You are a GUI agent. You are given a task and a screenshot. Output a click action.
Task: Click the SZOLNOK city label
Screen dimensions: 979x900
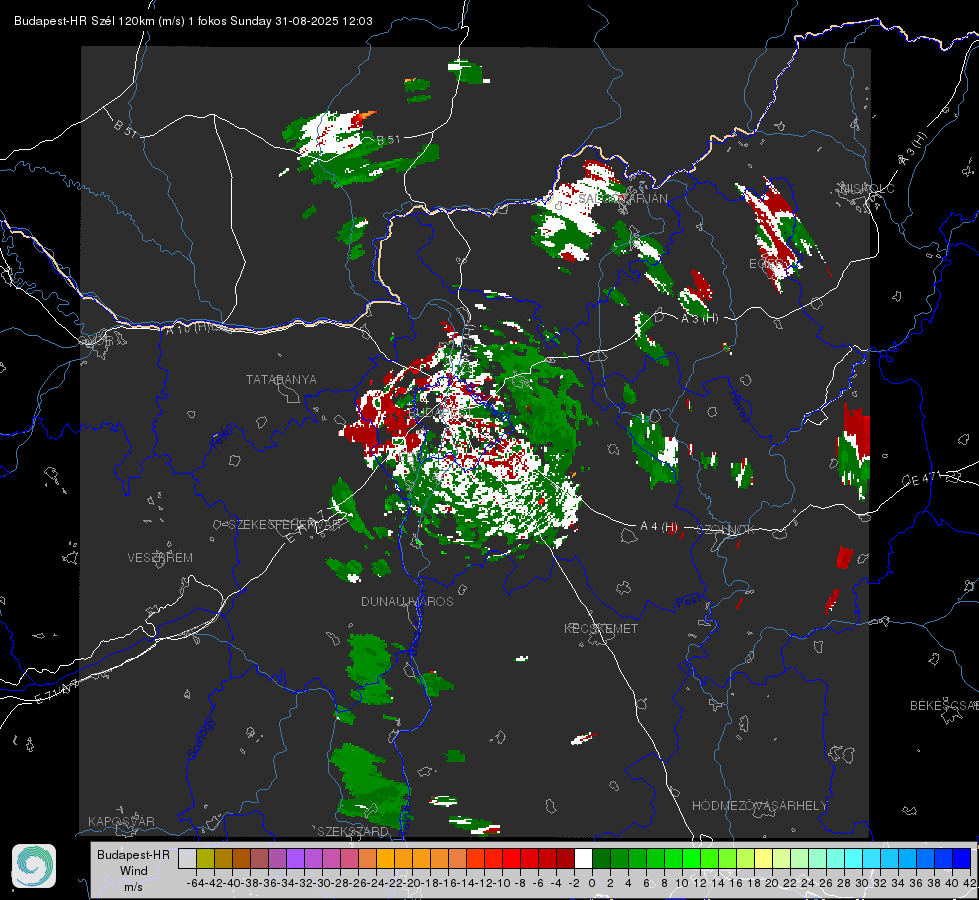tap(728, 530)
